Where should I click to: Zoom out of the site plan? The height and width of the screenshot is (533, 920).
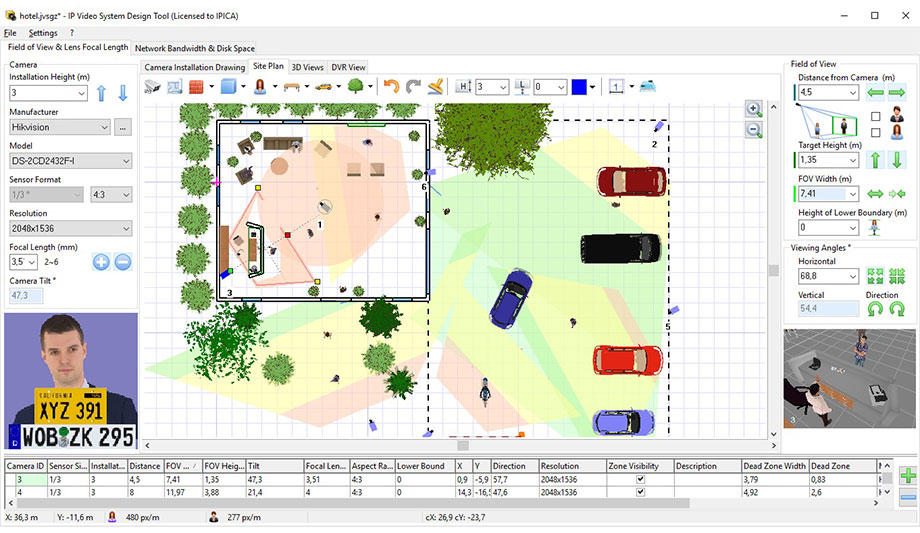click(x=754, y=130)
